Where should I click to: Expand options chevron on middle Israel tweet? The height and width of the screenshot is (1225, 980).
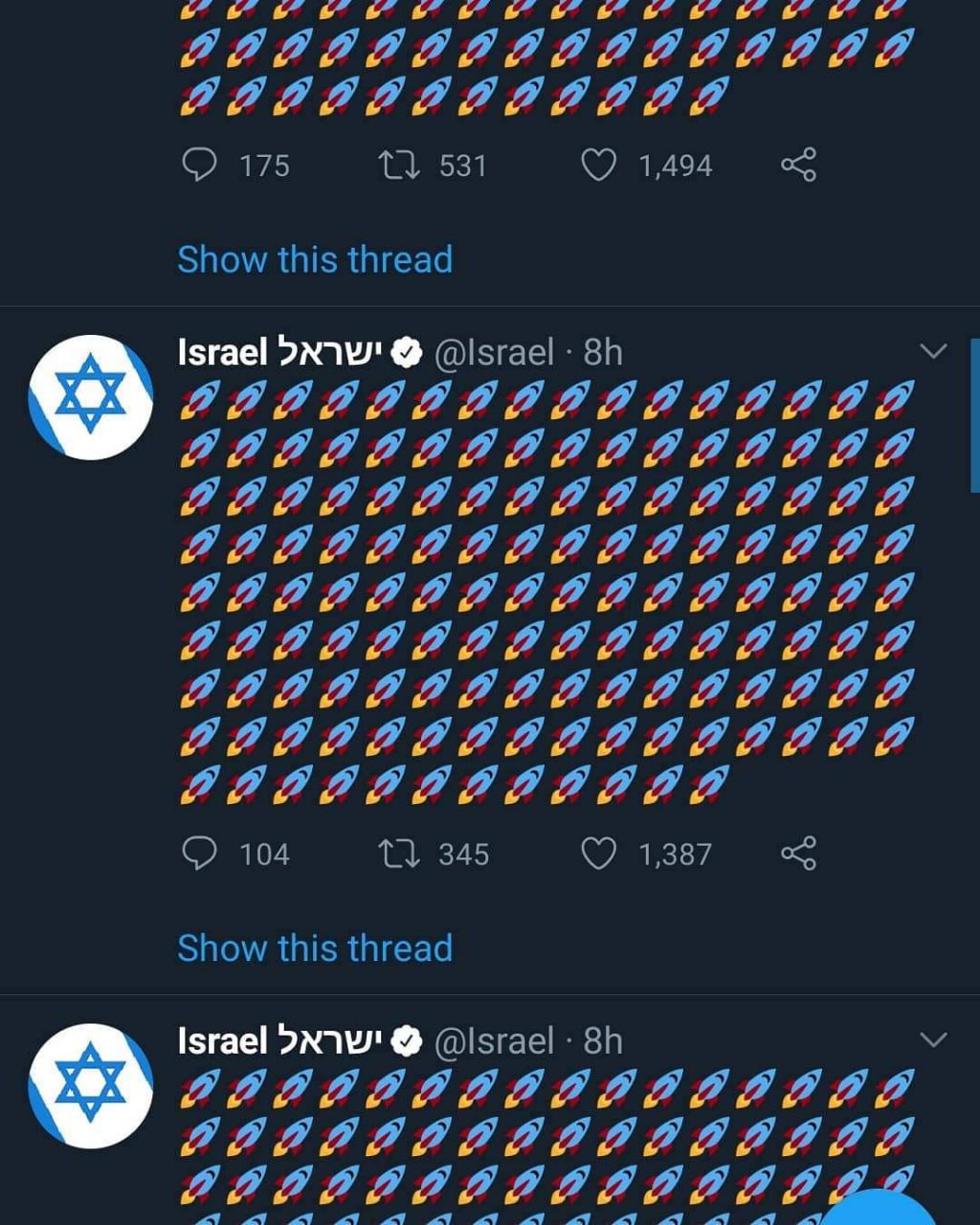pyautogui.click(x=933, y=351)
